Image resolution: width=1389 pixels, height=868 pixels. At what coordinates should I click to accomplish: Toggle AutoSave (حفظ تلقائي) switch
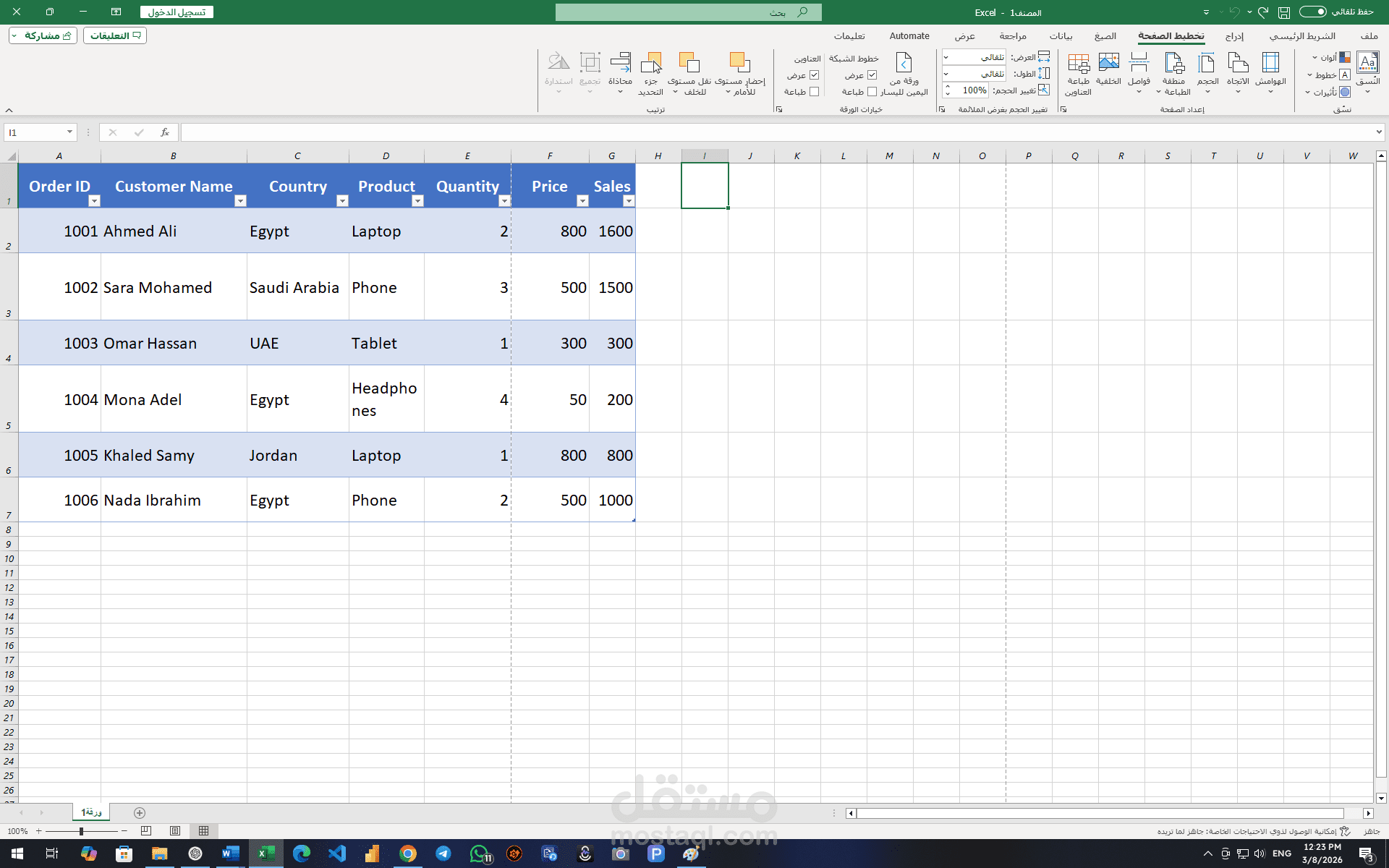1312,12
